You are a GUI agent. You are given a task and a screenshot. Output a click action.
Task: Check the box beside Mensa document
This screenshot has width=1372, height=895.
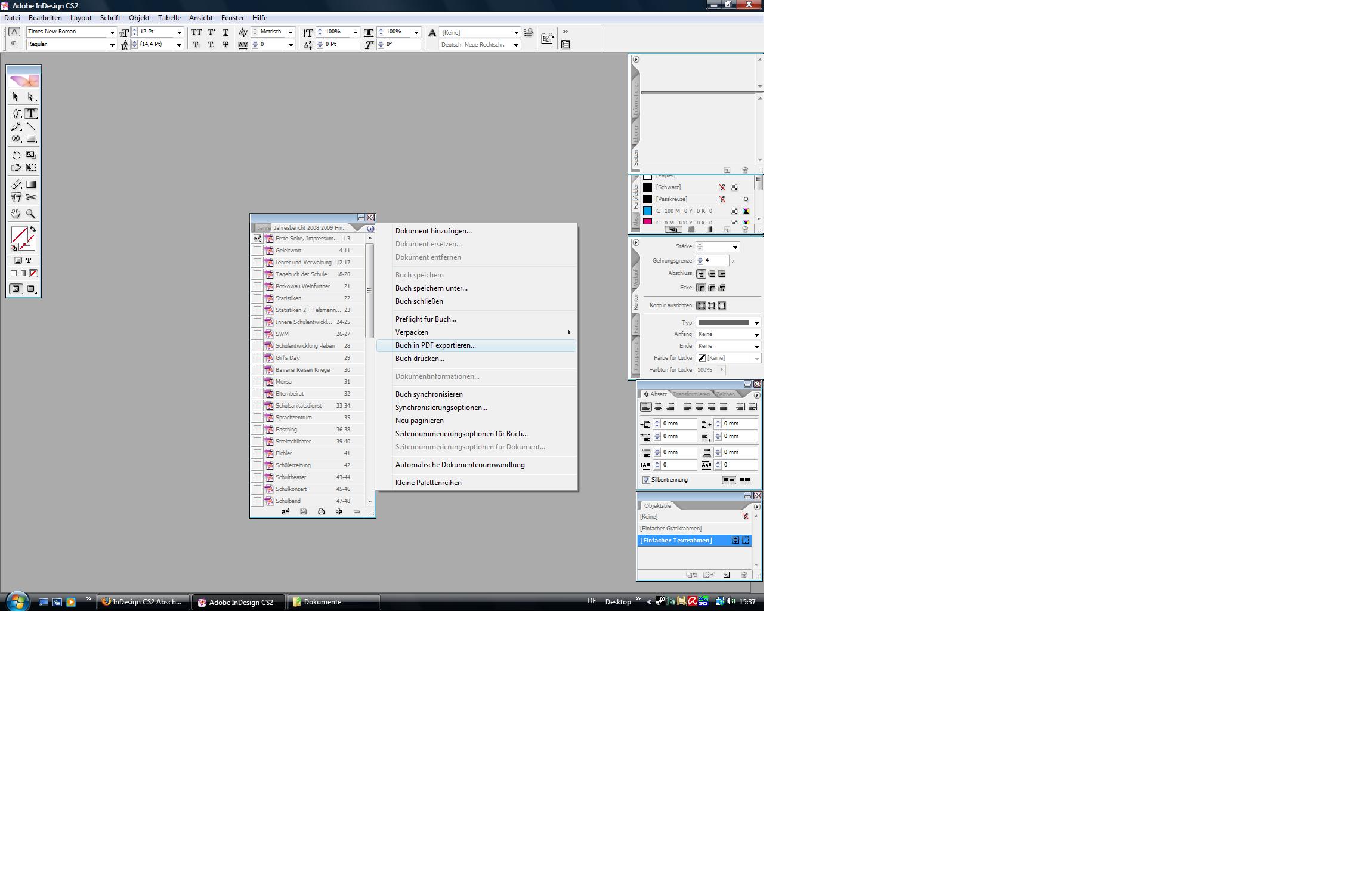pyautogui.click(x=257, y=382)
